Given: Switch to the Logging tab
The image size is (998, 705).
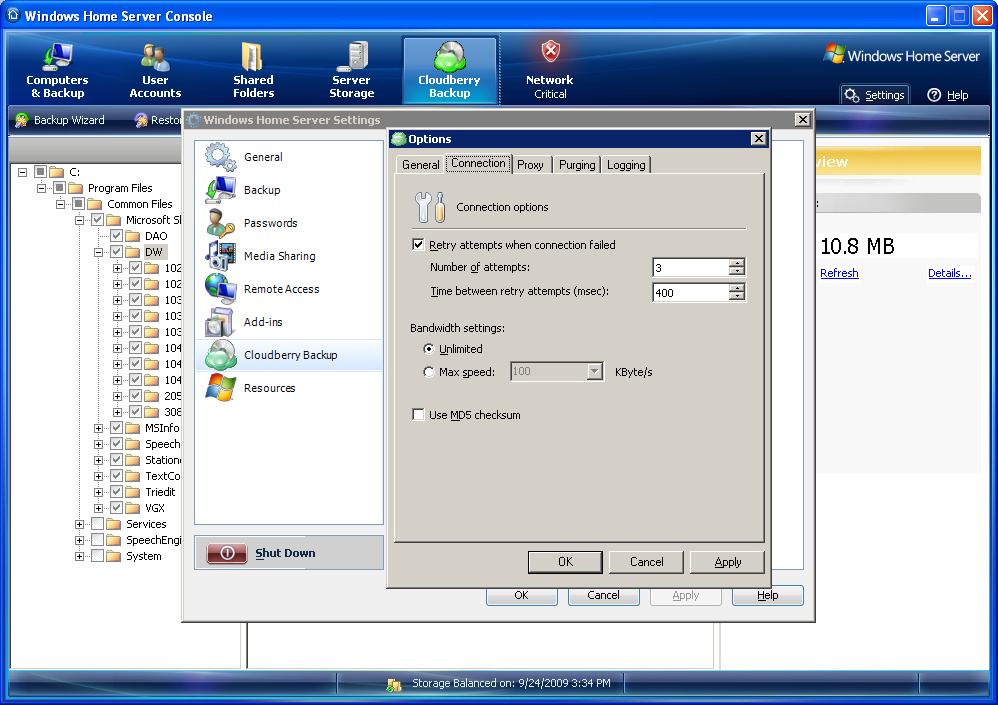Looking at the screenshot, I should 626,165.
